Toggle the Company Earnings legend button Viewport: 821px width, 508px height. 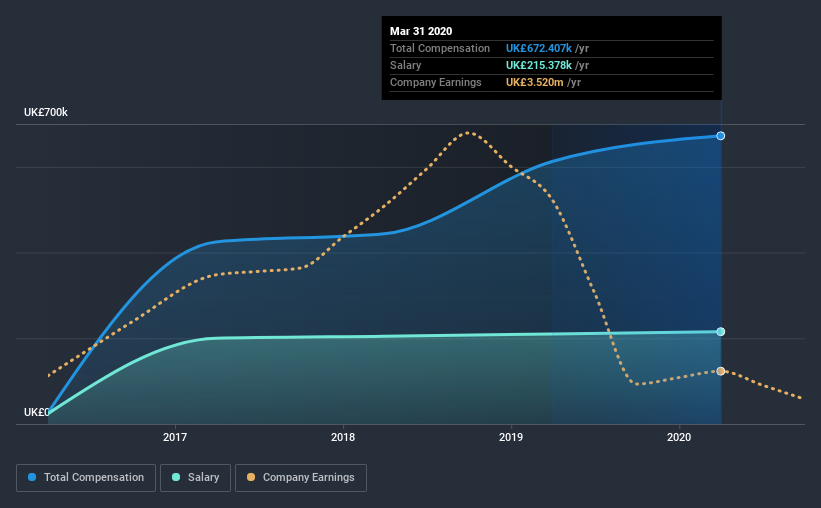click(301, 478)
